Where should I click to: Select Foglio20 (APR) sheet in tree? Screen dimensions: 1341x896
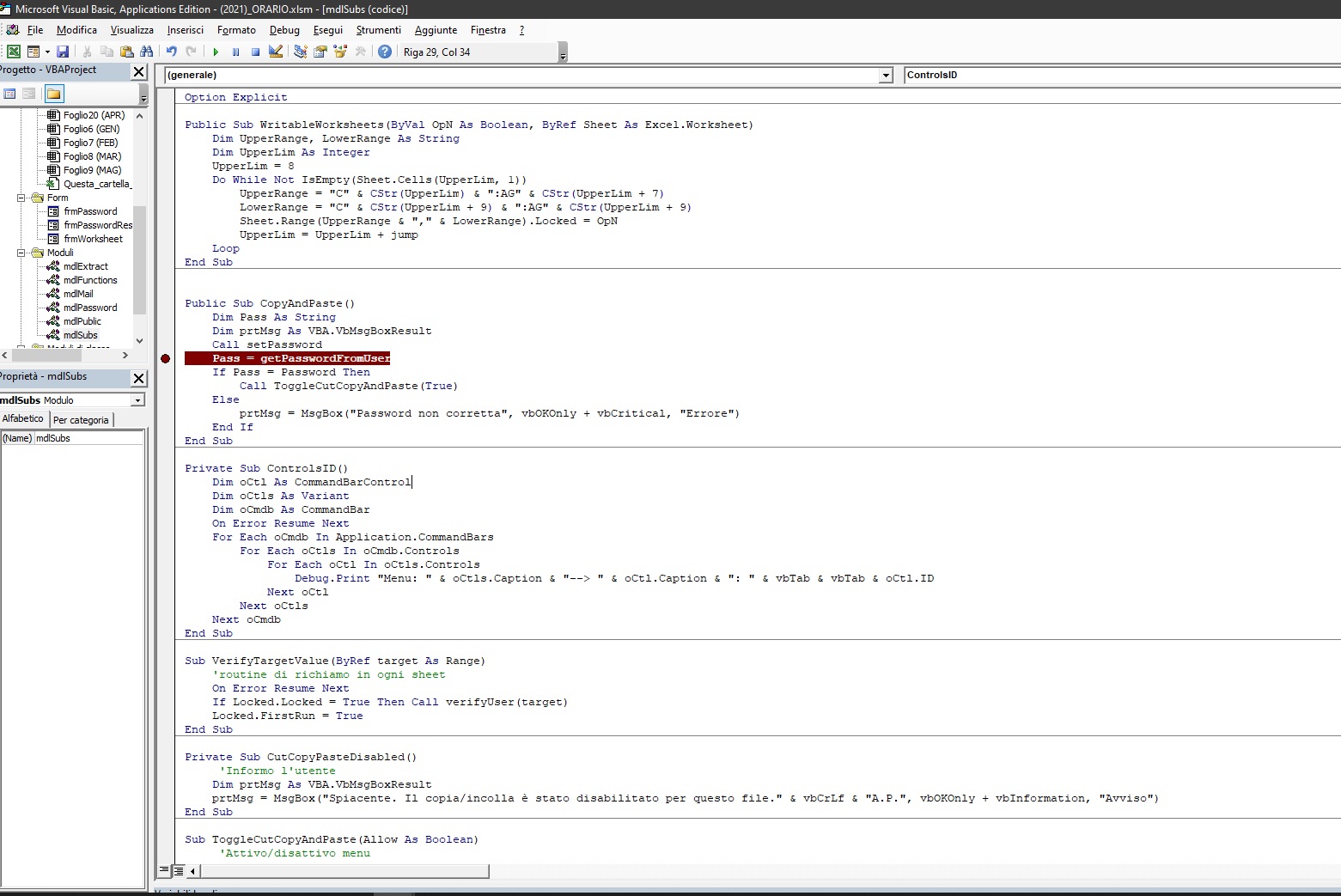tap(94, 115)
